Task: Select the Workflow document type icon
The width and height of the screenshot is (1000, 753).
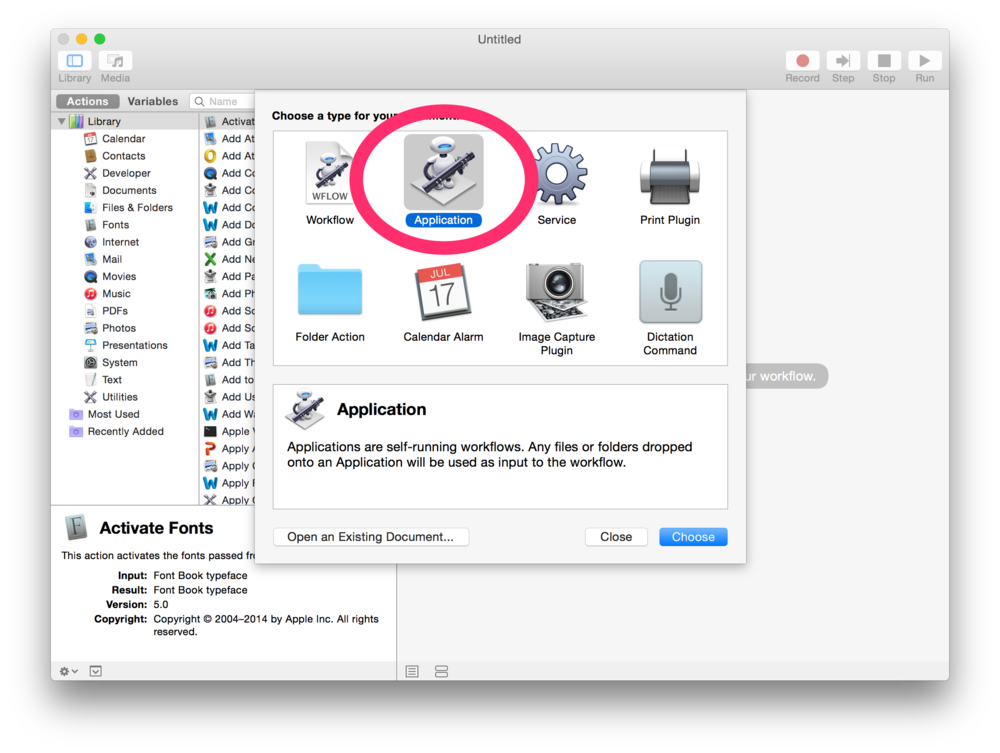Action: [330, 173]
